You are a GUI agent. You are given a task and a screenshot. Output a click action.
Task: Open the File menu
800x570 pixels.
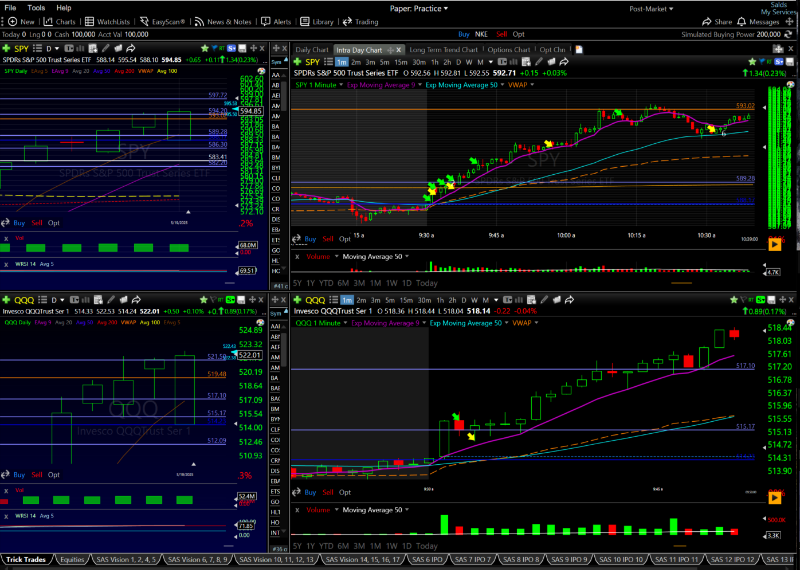tap(10, 8)
